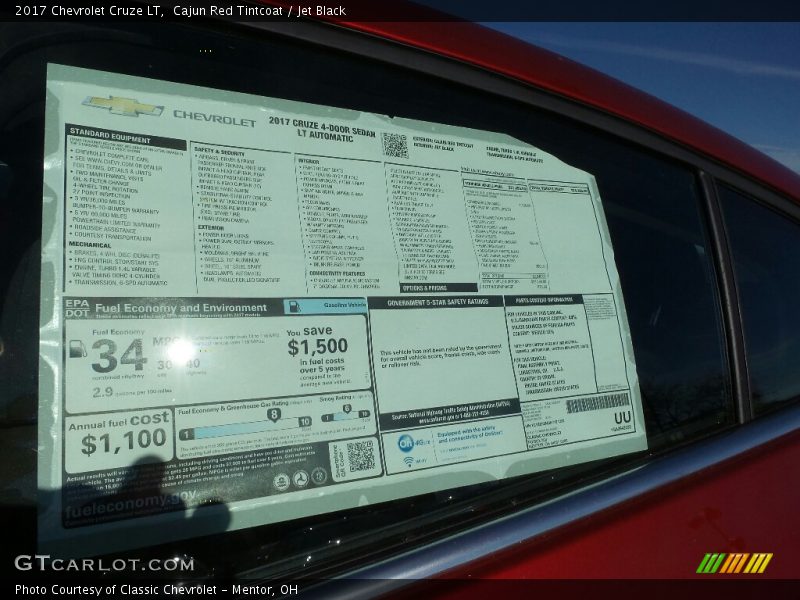The height and width of the screenshot is (600, 800).
Task: Click the Smartphone QR code on fuel label
Action: click(361, 456)
